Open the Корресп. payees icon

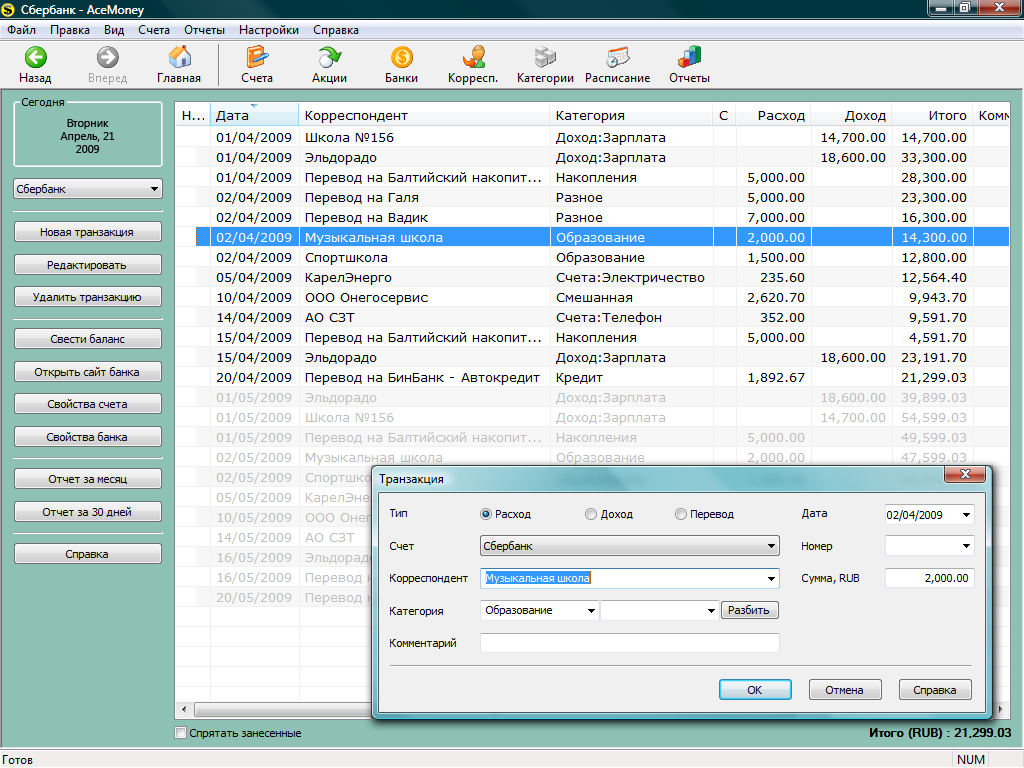coord(473,57)
